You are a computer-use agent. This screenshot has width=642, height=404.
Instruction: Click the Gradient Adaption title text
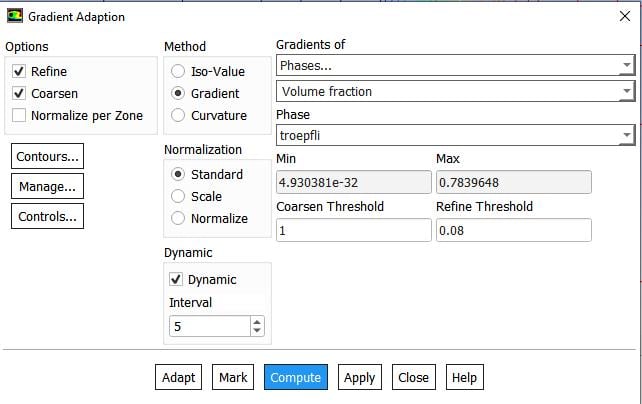[x=76, y=17]
